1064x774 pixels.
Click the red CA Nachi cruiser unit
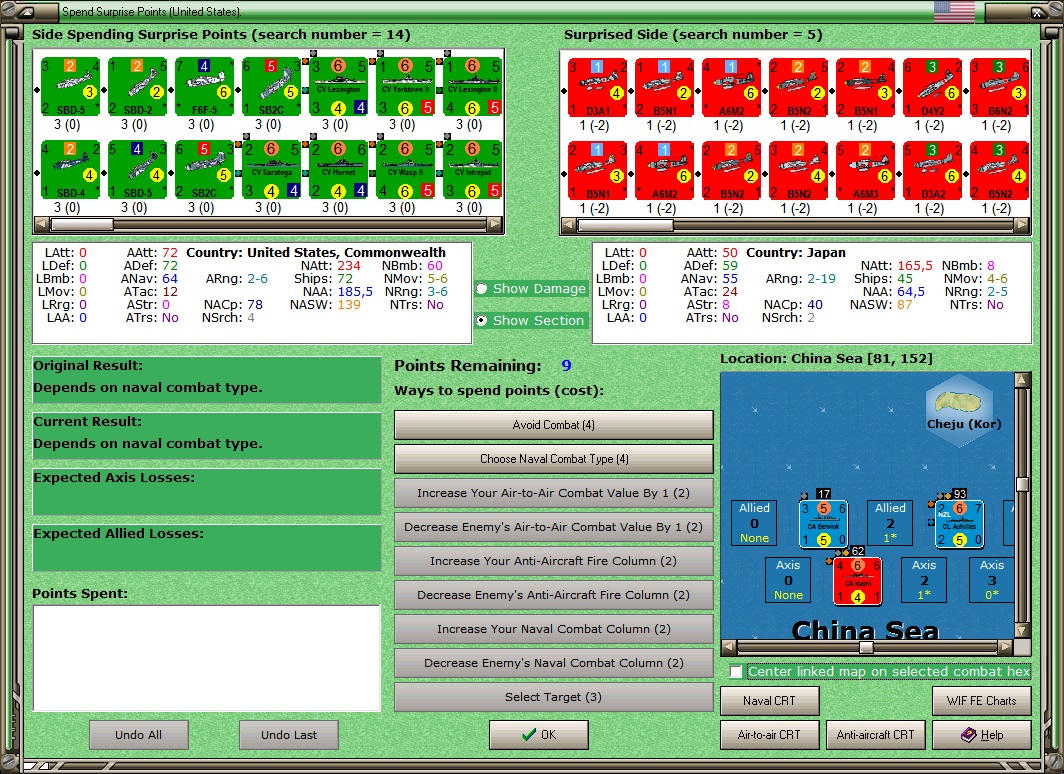click(x=857, y=580)
